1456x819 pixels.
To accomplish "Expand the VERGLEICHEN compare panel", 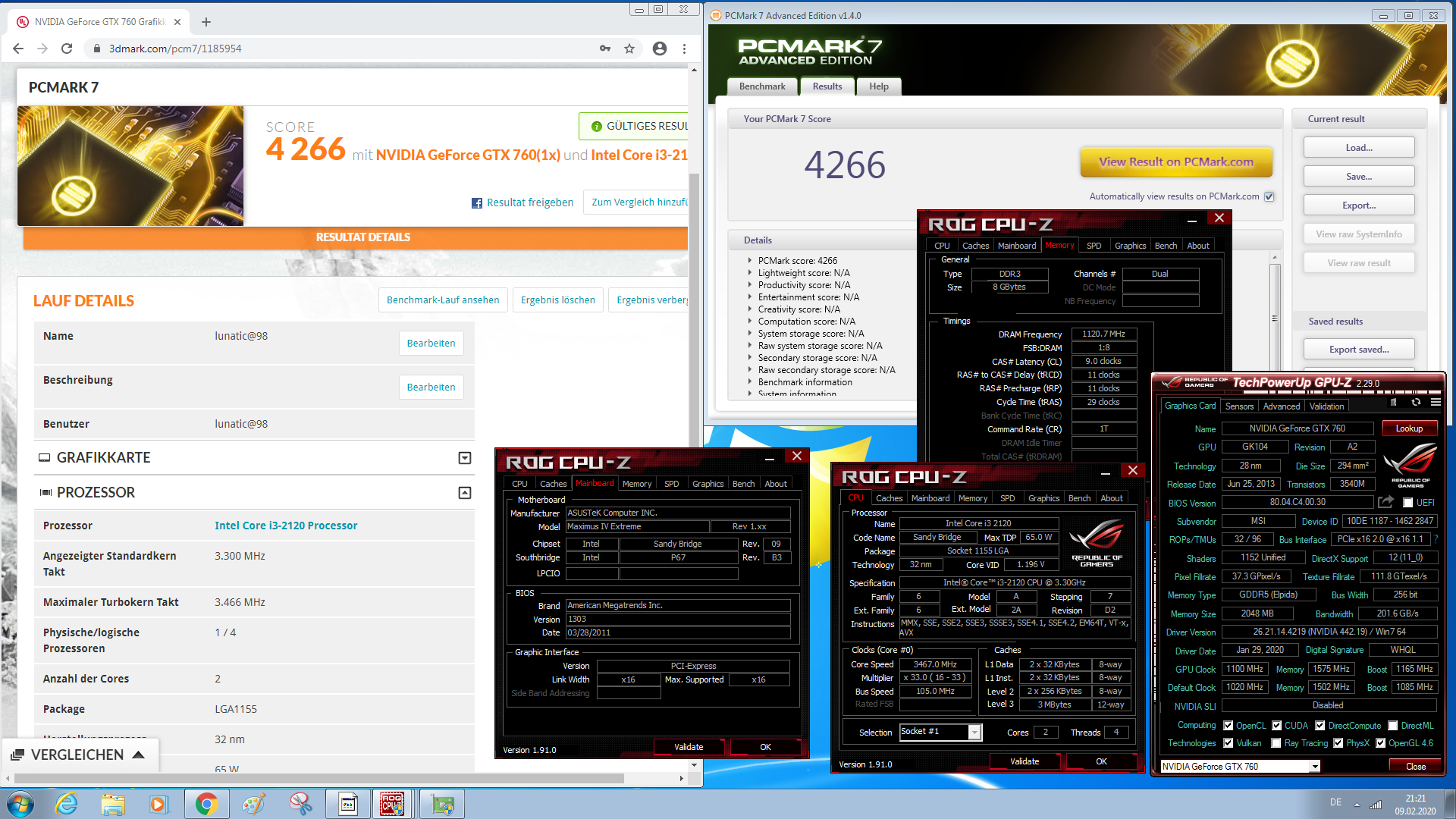I will (80, 755).
